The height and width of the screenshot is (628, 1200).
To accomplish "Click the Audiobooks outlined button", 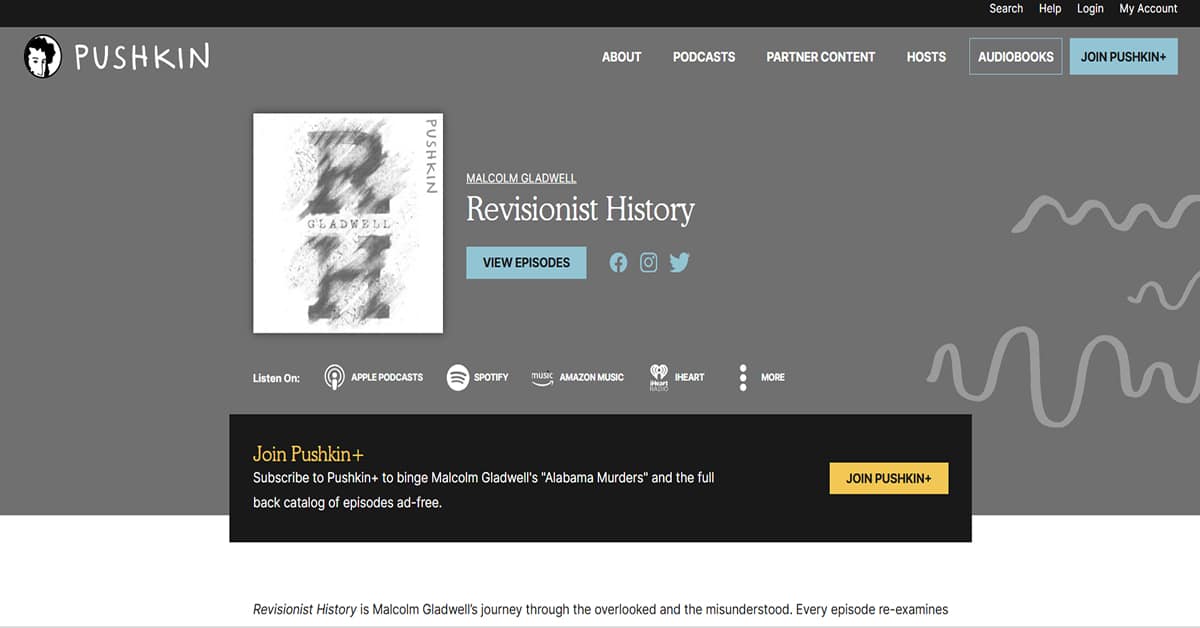I will [x=1016, y=56].
